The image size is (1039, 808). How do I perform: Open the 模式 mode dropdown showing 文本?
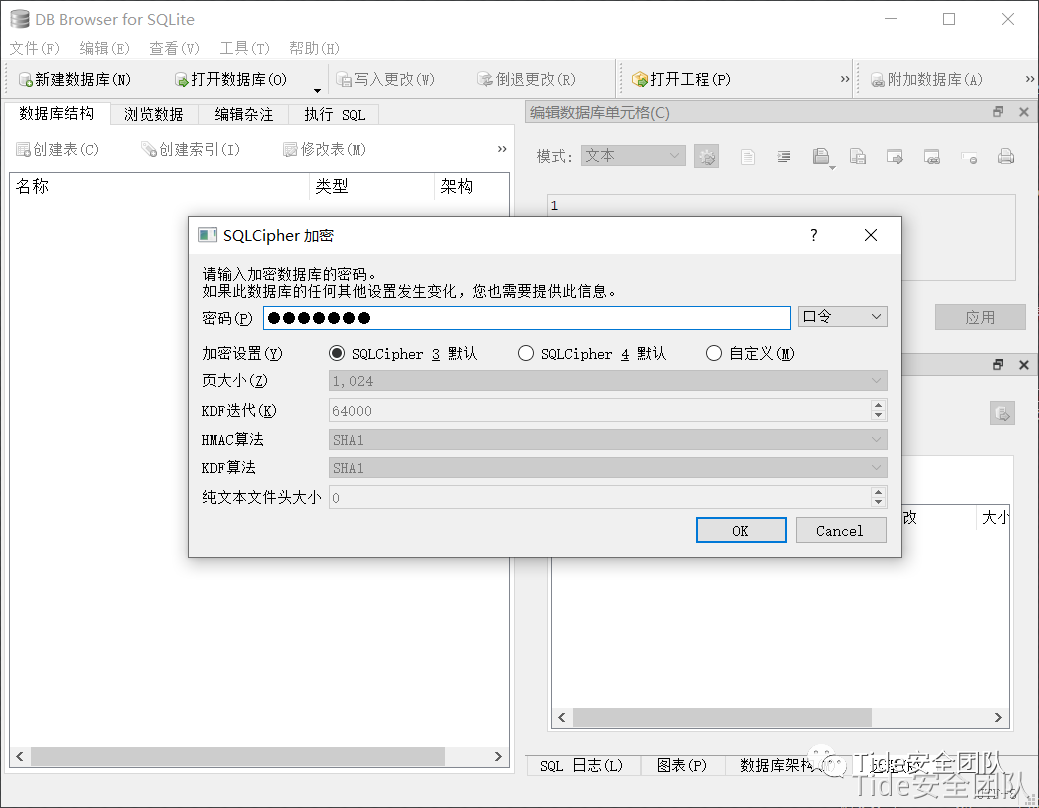(633, 156)
